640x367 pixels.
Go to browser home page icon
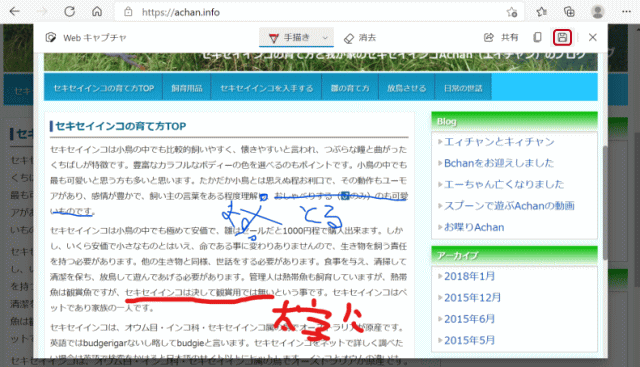click(97, 11)
